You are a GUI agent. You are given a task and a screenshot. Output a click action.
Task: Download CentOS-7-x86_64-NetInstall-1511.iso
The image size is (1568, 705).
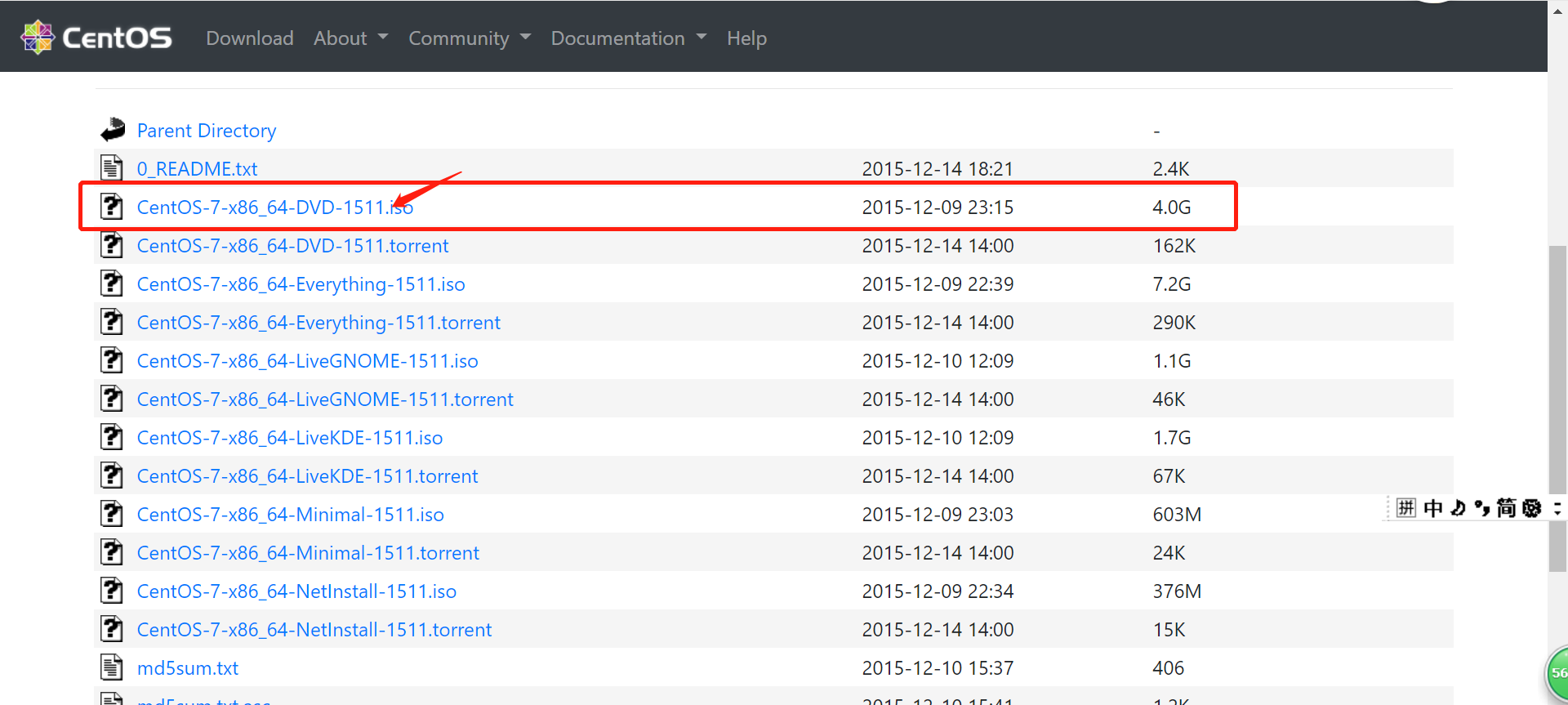pos(296,591)
